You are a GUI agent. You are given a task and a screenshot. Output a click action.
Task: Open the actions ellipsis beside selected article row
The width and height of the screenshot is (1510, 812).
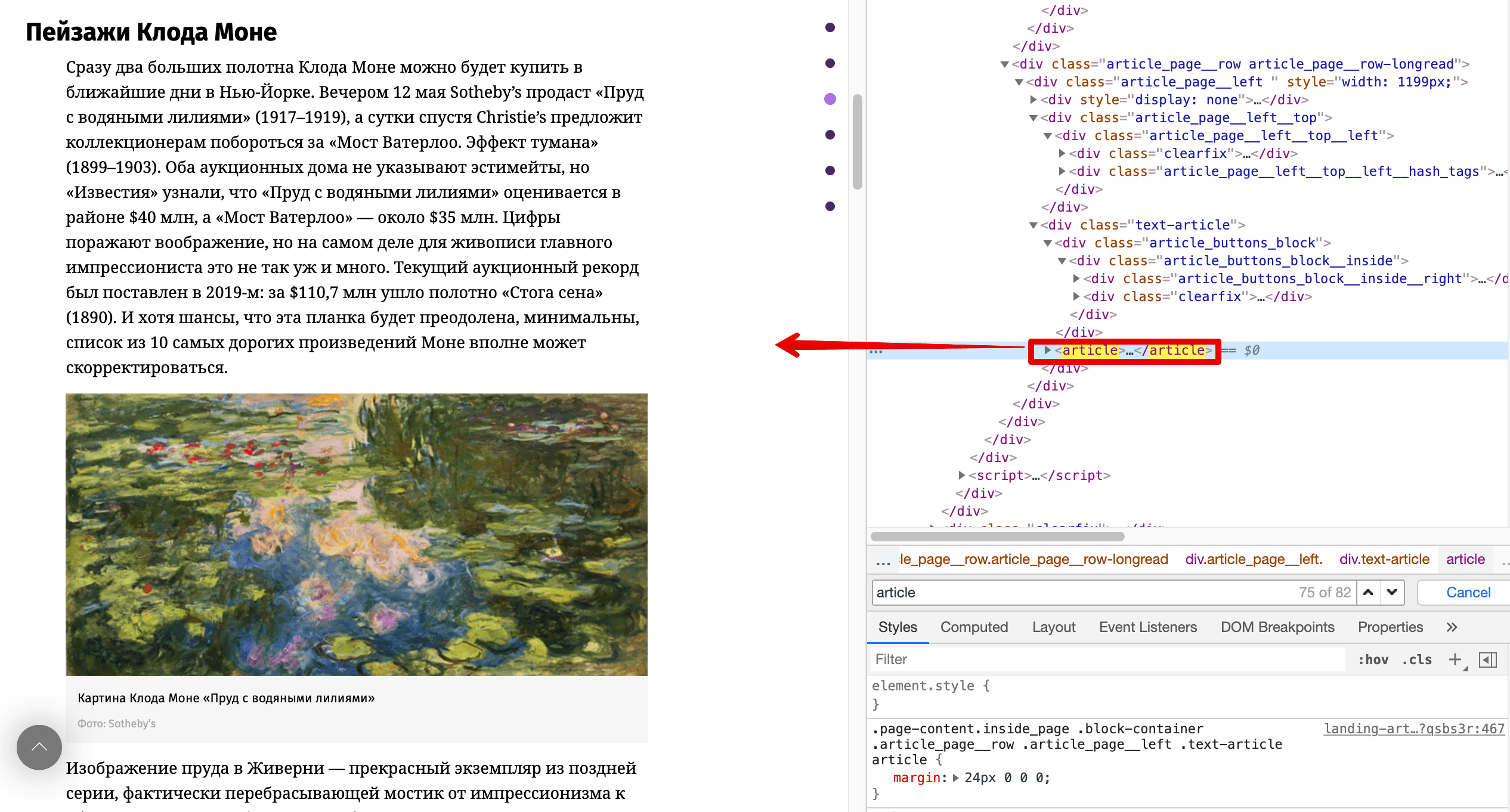pyautogui.click(x=875, y=351)
